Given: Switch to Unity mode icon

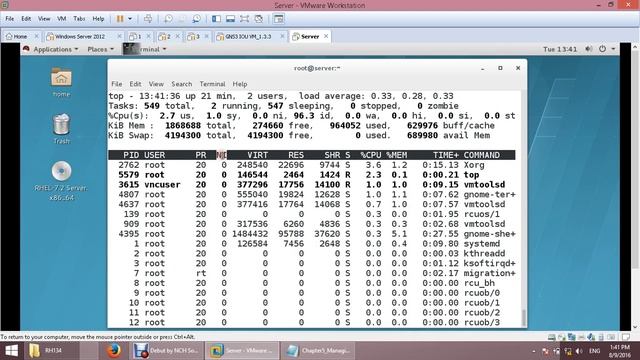Looking at the screenshot, I should pos(259,19).
